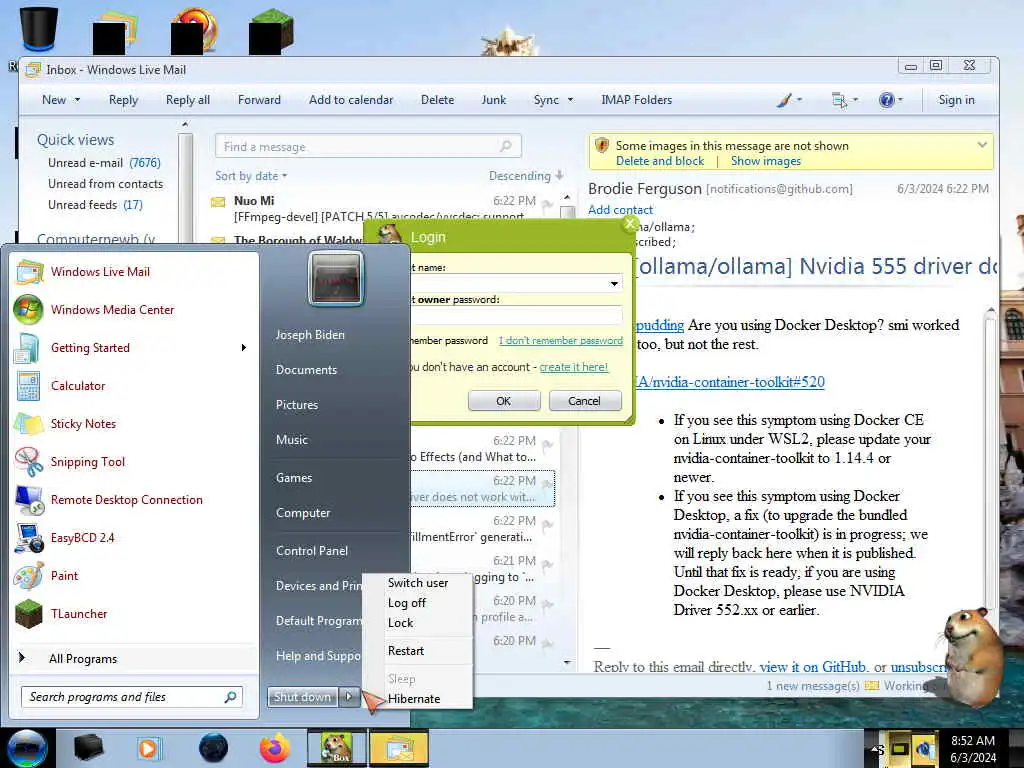Toggle Descending sort order

tap(526, 176)
